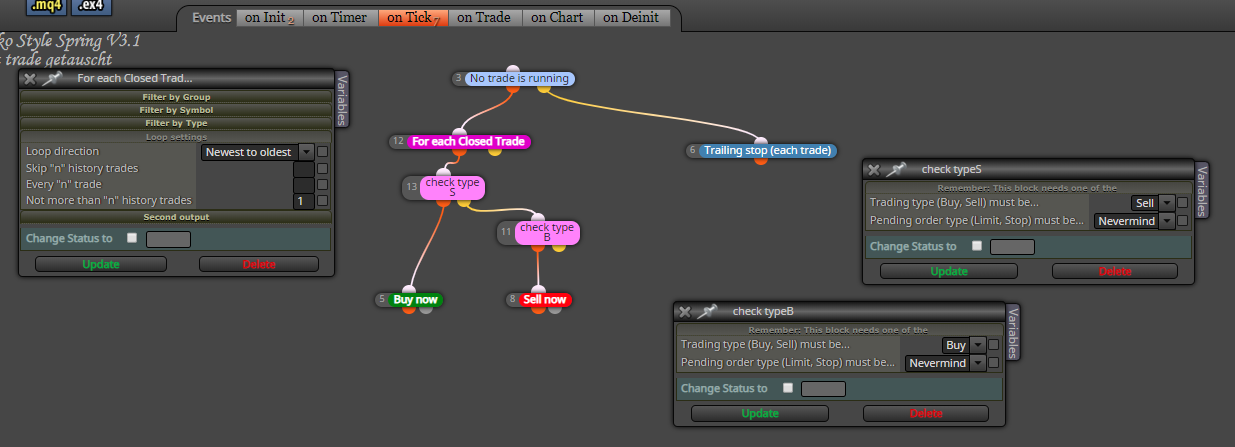
Task: Switch to the on Timer events tab
Action: [x=341, y=17]
